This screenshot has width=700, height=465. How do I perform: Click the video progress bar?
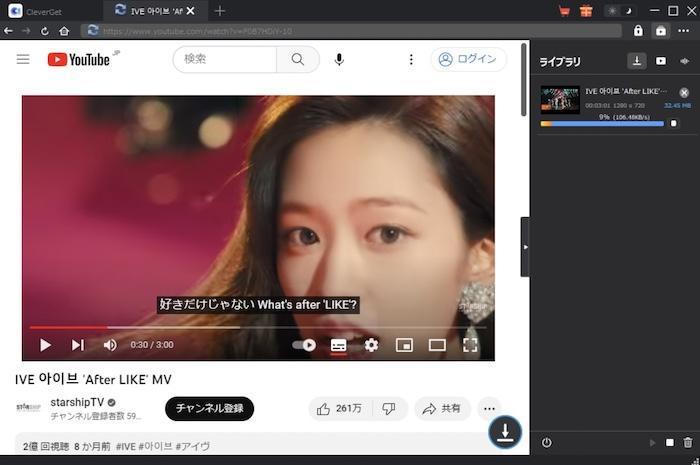258,328
